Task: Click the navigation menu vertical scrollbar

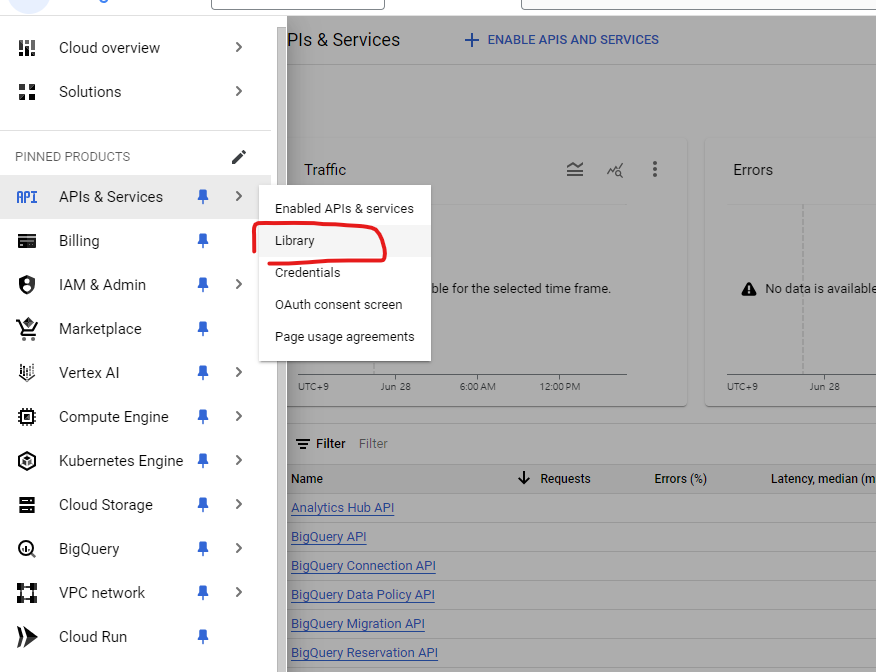Action: click(282, 349)
